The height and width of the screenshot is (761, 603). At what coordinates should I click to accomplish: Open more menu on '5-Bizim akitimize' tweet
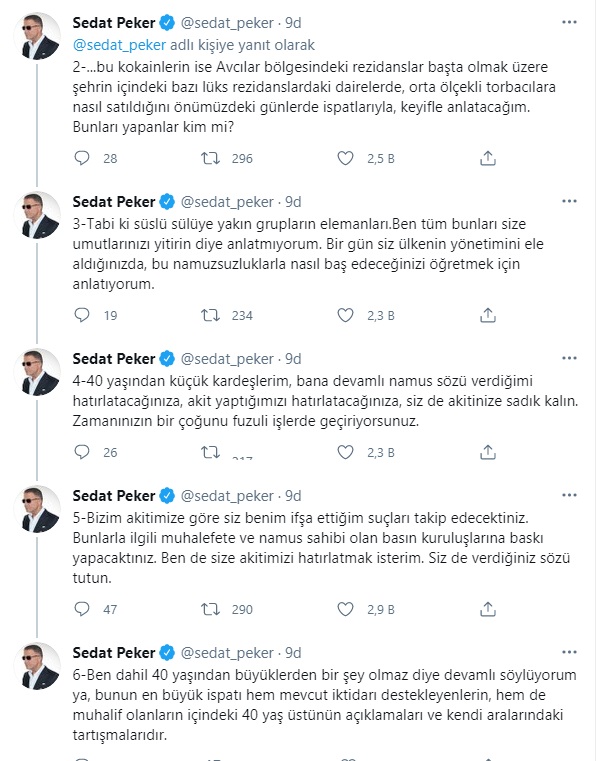point(569,496)
